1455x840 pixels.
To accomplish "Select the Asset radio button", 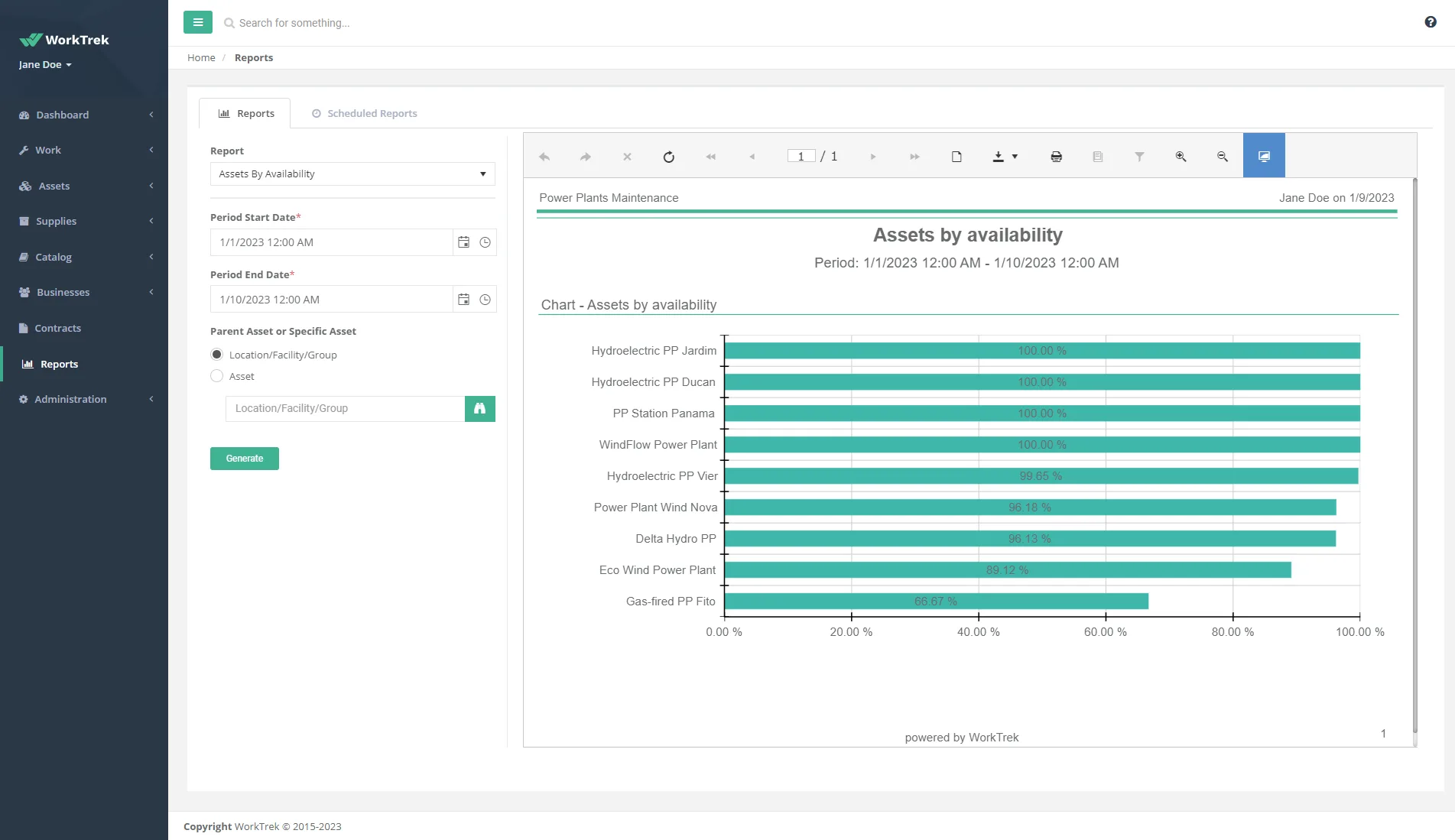I will pyautogui.click(x=217, y=376).
